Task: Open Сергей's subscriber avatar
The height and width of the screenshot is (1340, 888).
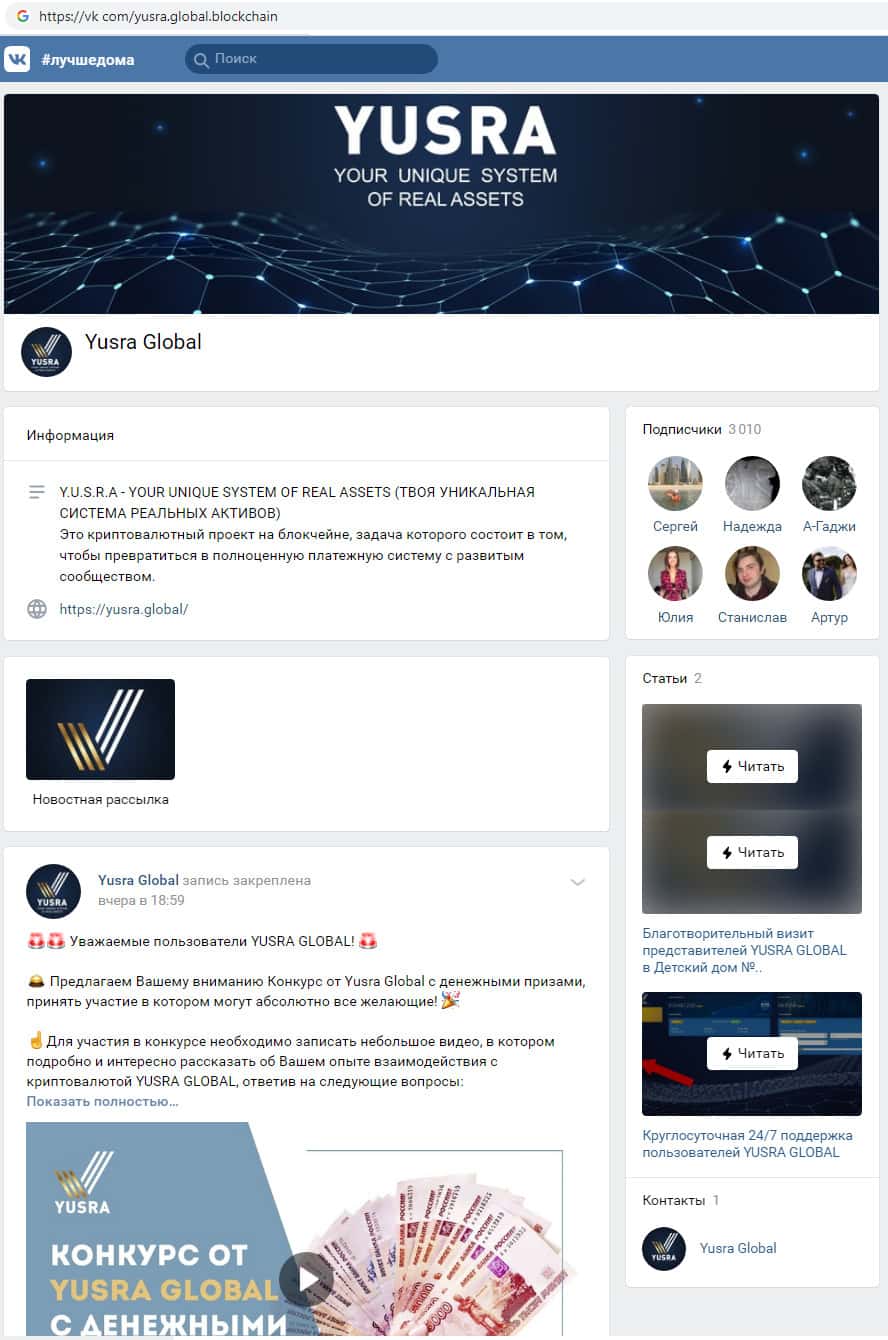Action: pyautogui.click(x=675, y=484)
